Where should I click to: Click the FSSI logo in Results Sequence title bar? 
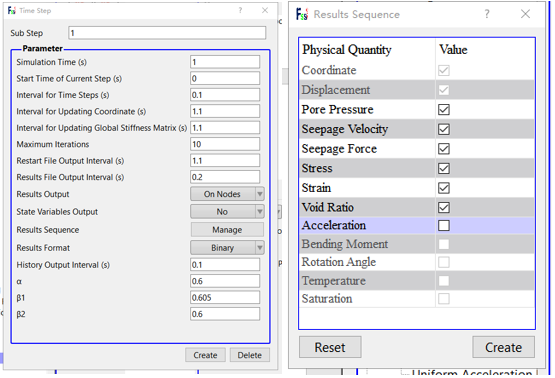(x=302, y=14)
